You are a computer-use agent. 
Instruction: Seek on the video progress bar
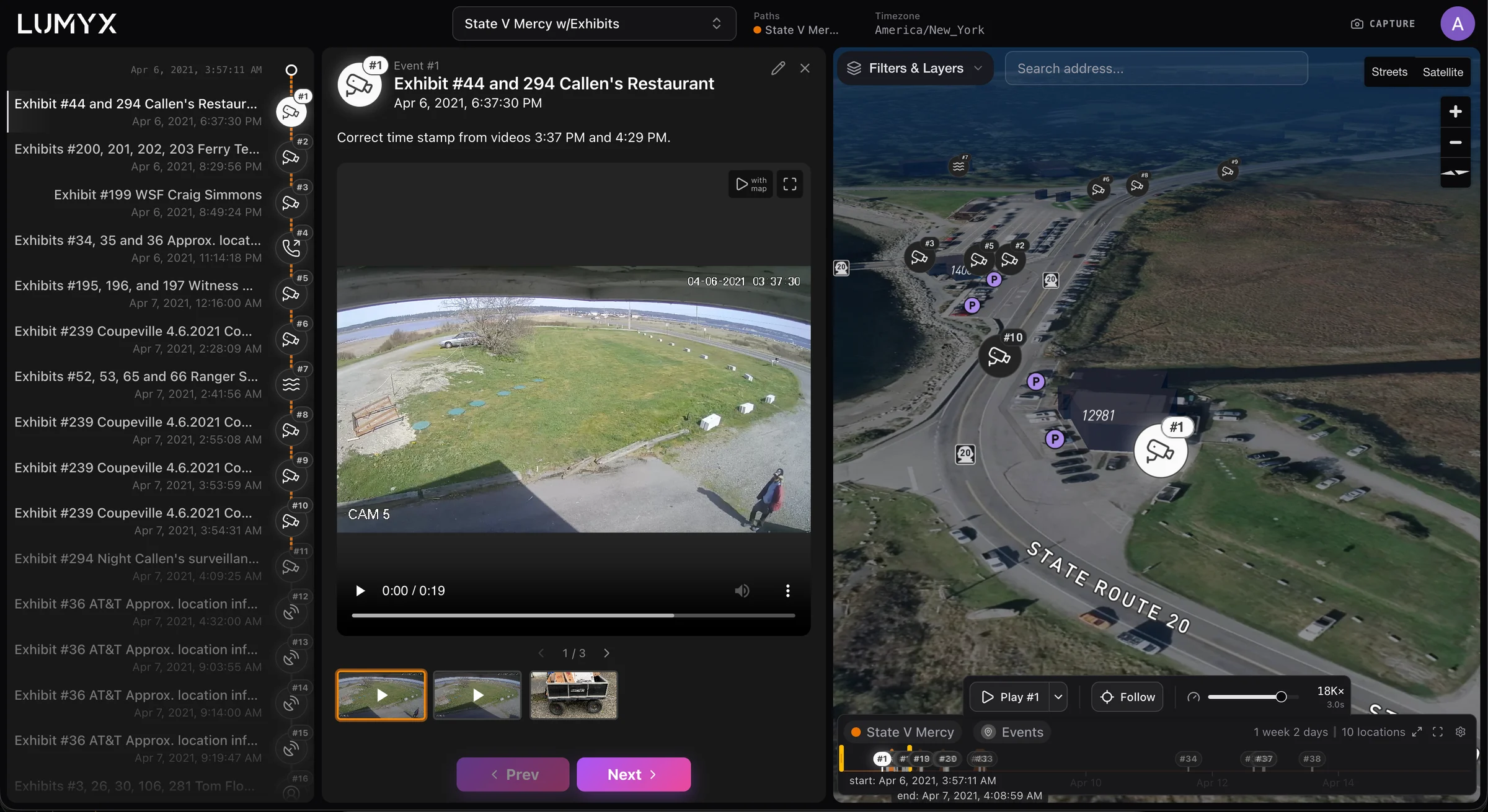[x=573, y=616]
